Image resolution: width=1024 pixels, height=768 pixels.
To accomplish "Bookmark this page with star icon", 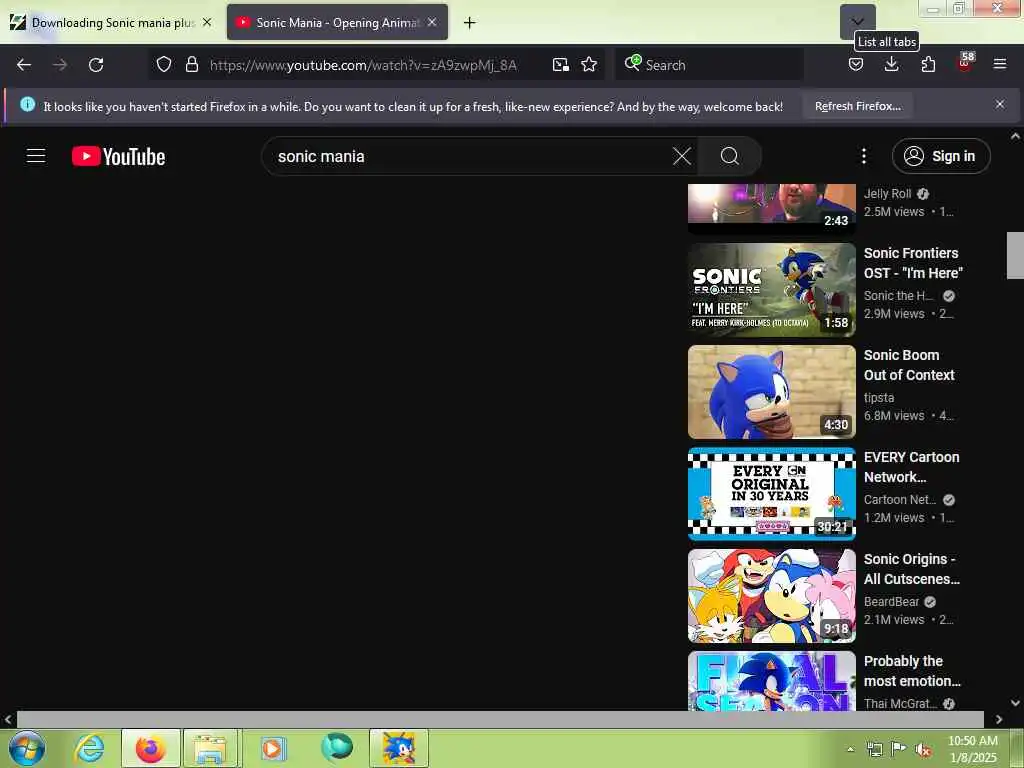I will [589, 65].
